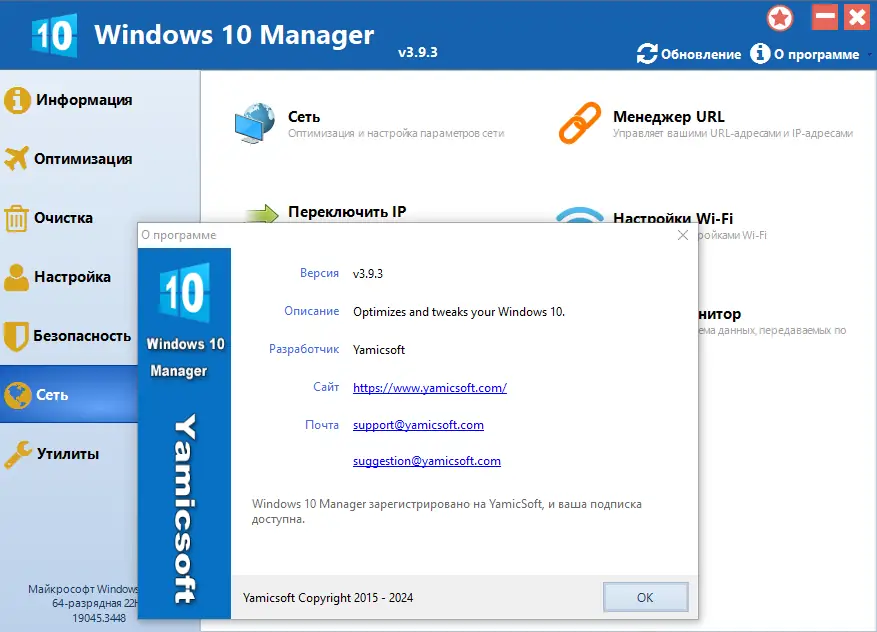The width and height of the screenshot is (877, 632).
Task: Click the vertical Yamicsoft banner text
Action: point(185,509)
